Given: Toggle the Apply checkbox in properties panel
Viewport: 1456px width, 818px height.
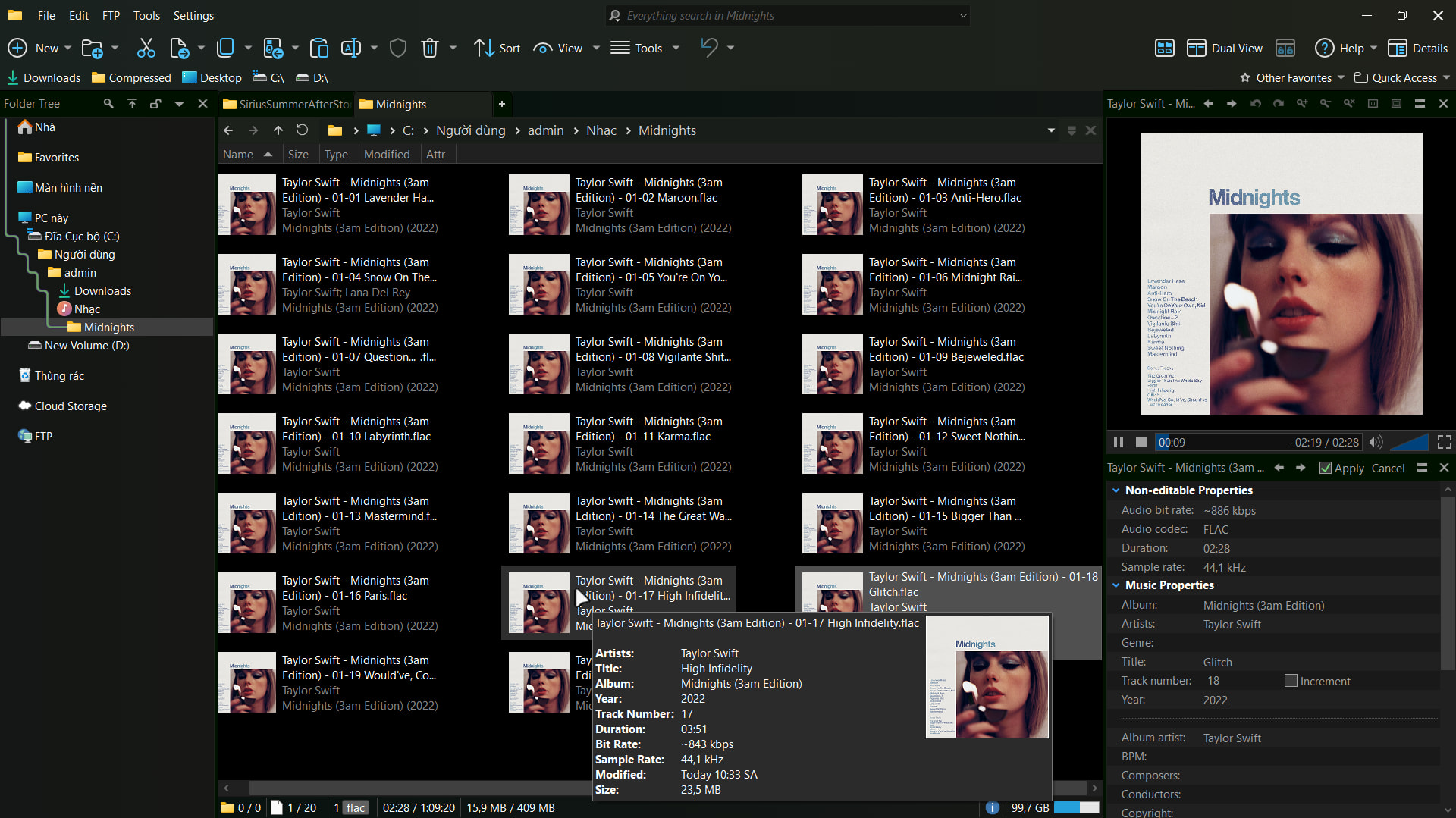Looking at the screenshot, I should tap(1326, 468).
